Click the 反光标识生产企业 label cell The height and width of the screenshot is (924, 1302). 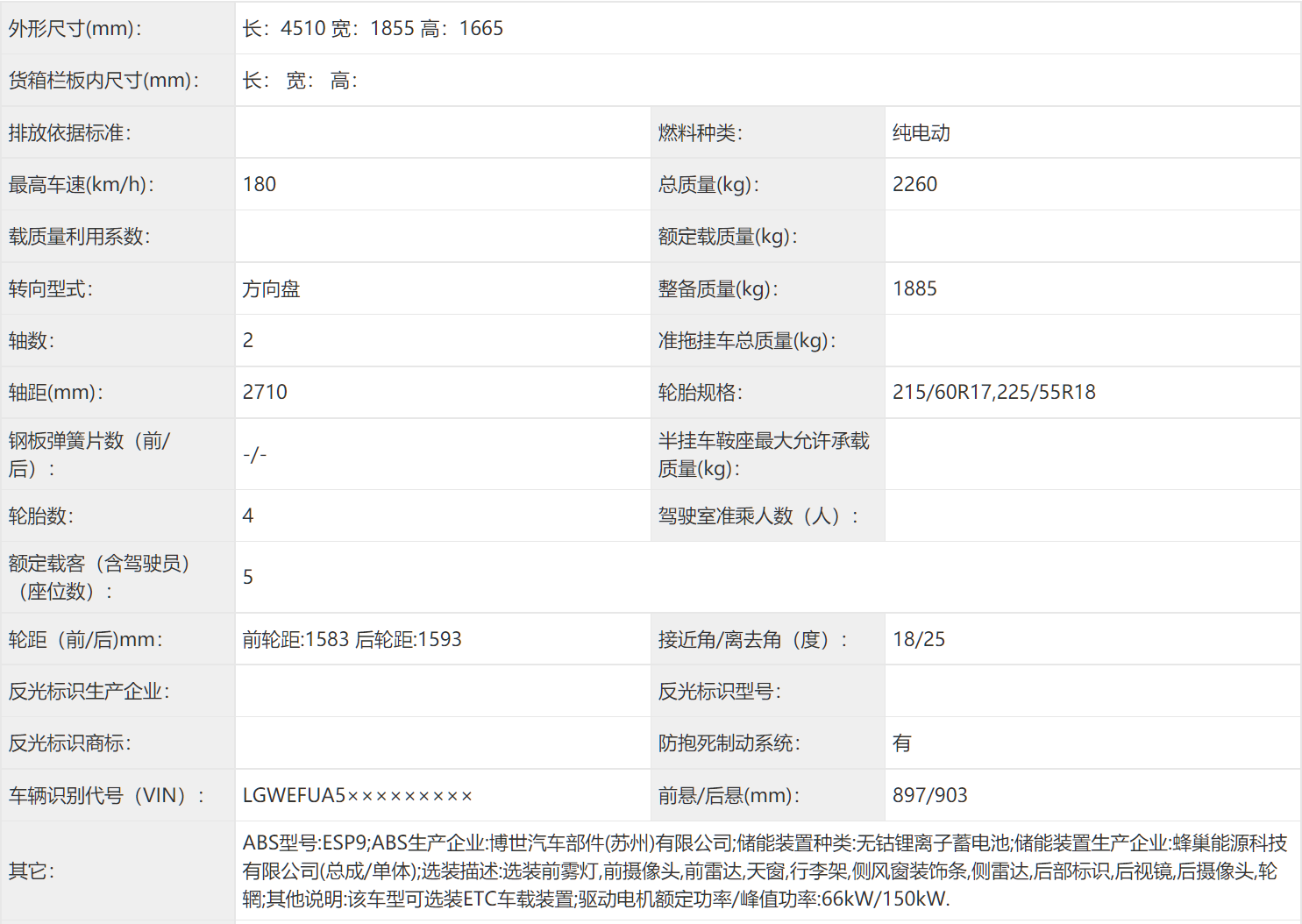[x=89, y=692]
